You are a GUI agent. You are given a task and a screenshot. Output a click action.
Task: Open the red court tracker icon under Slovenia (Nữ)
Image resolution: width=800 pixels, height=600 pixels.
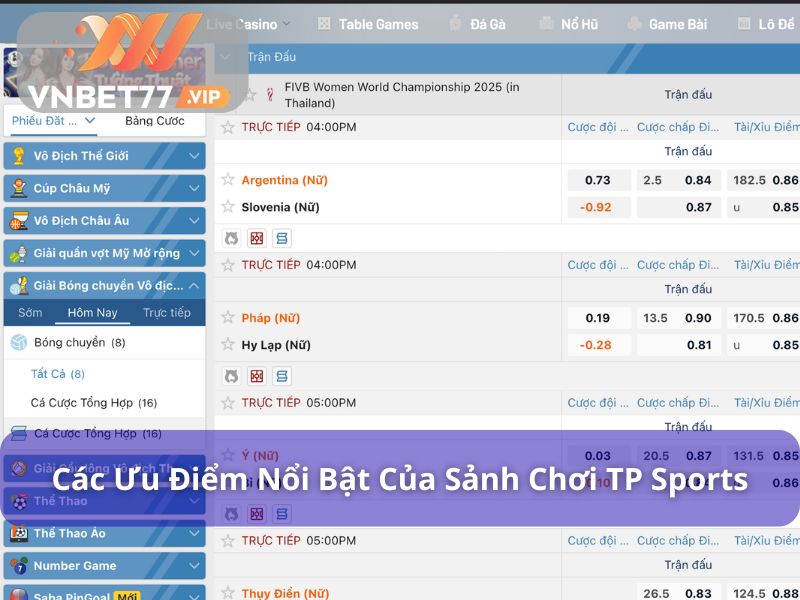tap(257, 238)
